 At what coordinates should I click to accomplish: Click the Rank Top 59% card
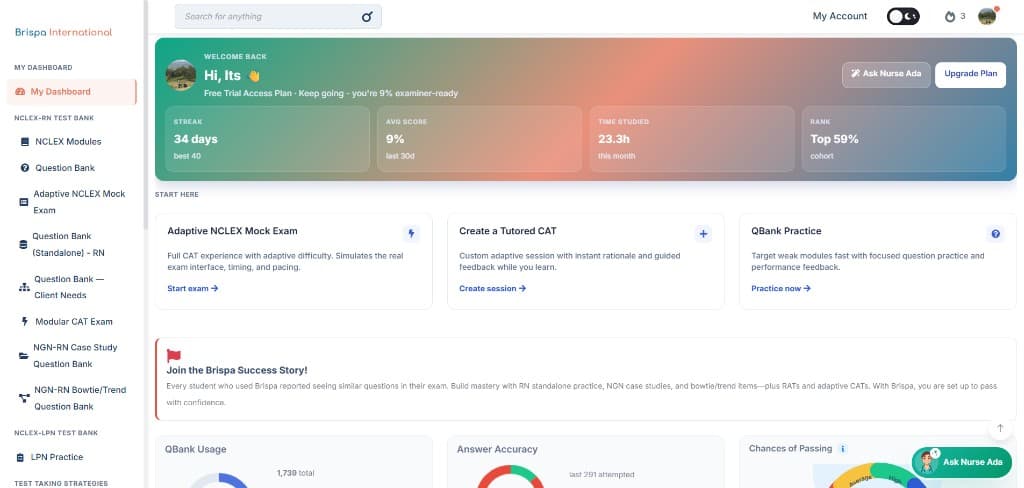904,139
